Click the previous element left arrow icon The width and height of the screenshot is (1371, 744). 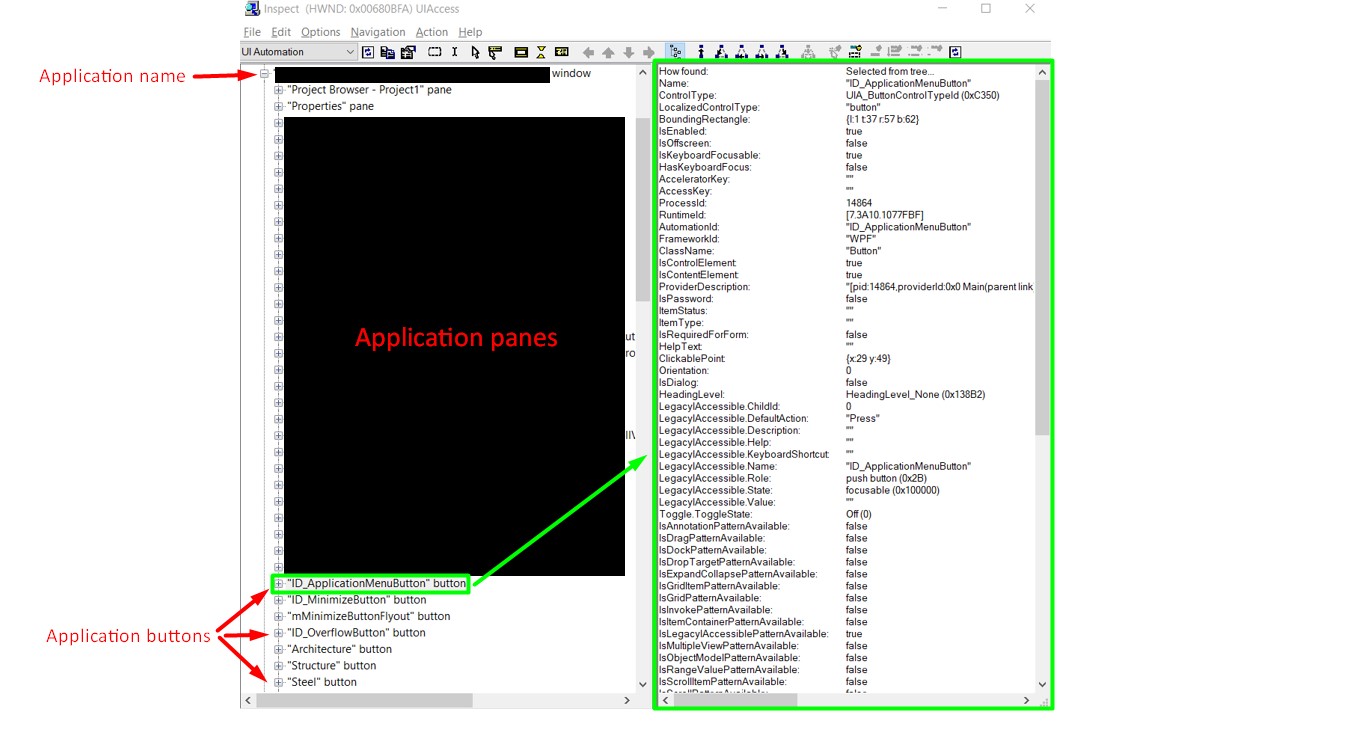click(588, 51)
